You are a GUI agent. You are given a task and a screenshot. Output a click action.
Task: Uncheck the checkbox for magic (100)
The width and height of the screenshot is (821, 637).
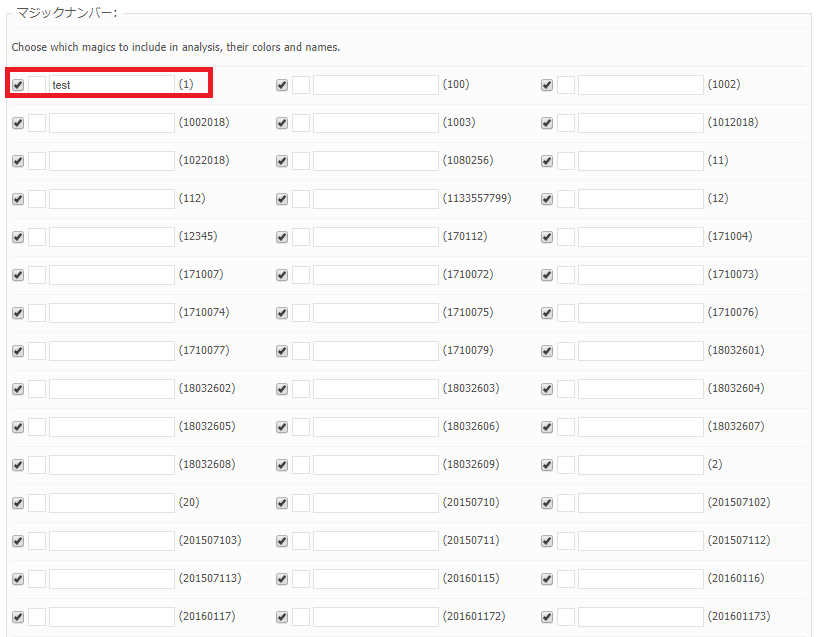[x=282, y=85]
